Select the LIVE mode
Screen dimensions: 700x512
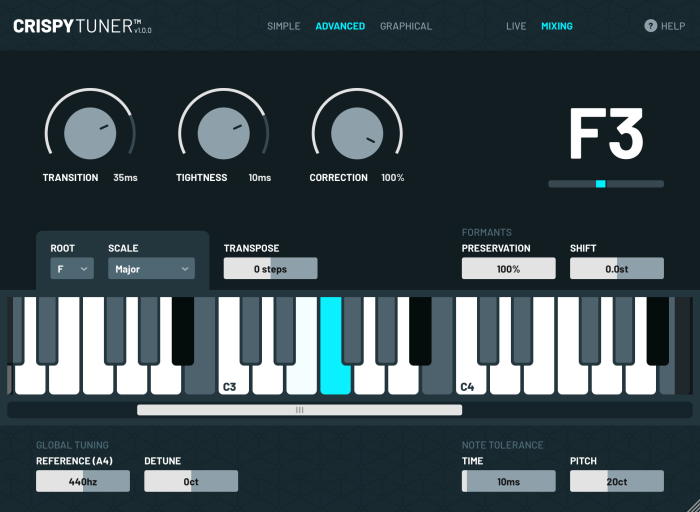[x=516, y=26]
